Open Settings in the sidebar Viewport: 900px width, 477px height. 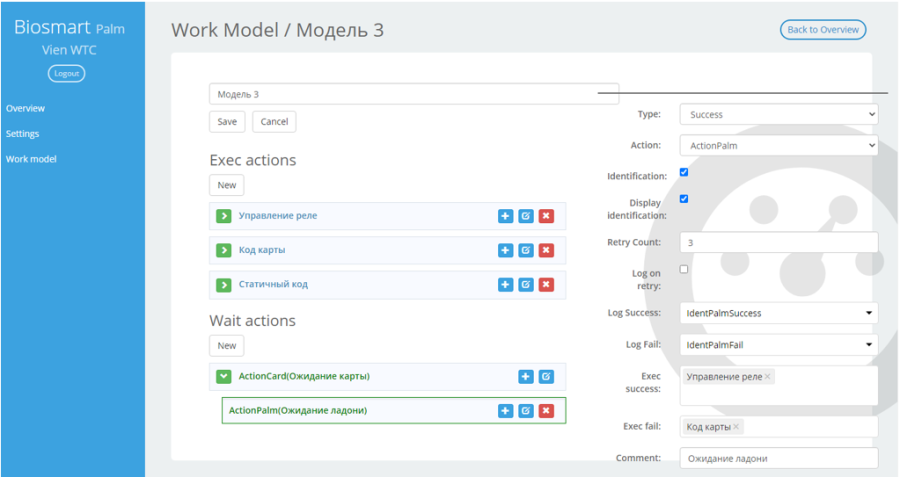[x=22, y=134]
